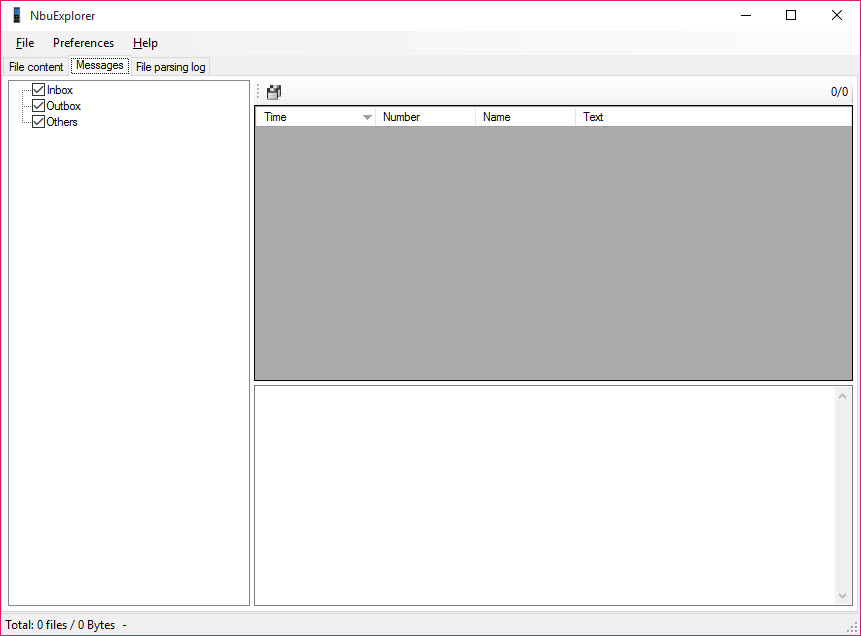861x636 pixels.
Task: Sort messages by the Time column
Action: click(316, 117)
